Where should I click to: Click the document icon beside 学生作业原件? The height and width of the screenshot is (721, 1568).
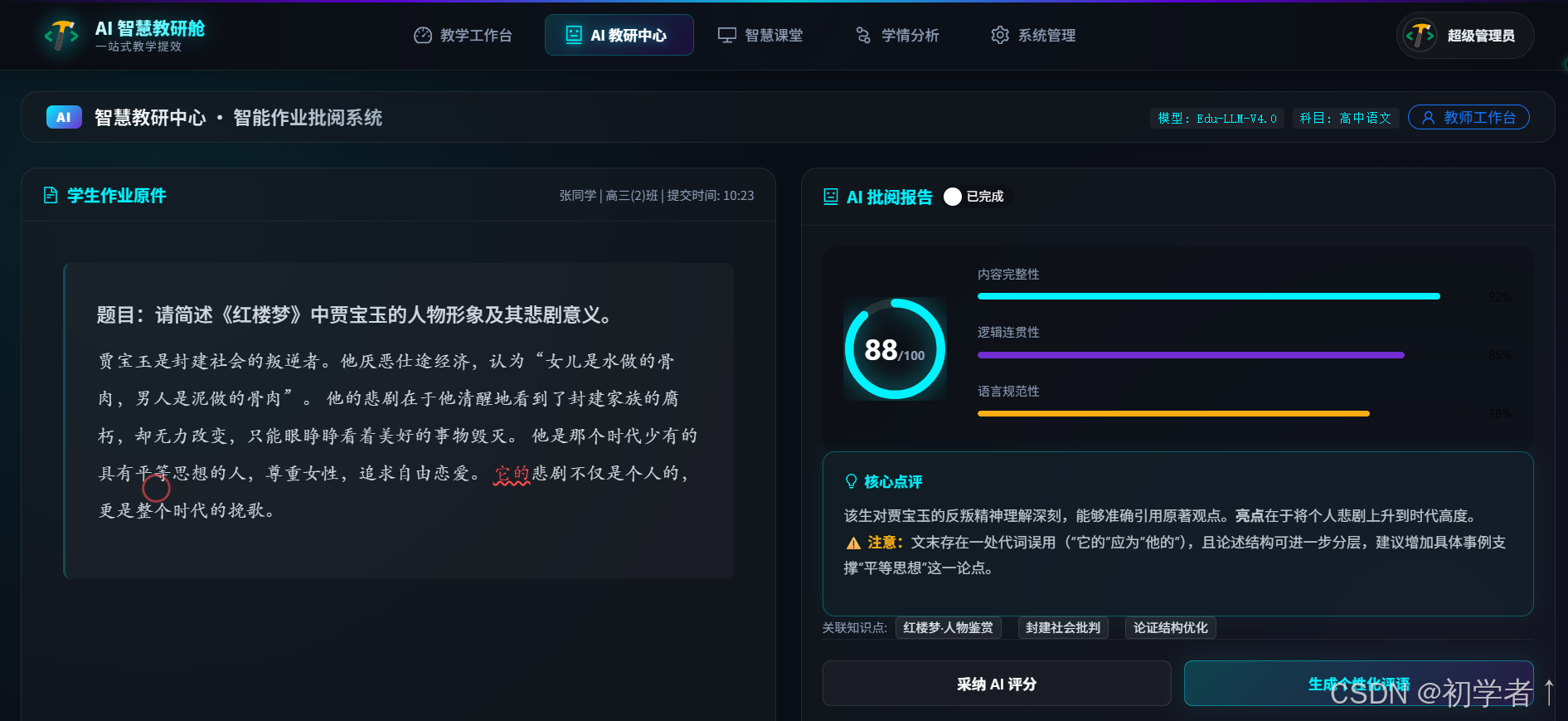point(51,195)
